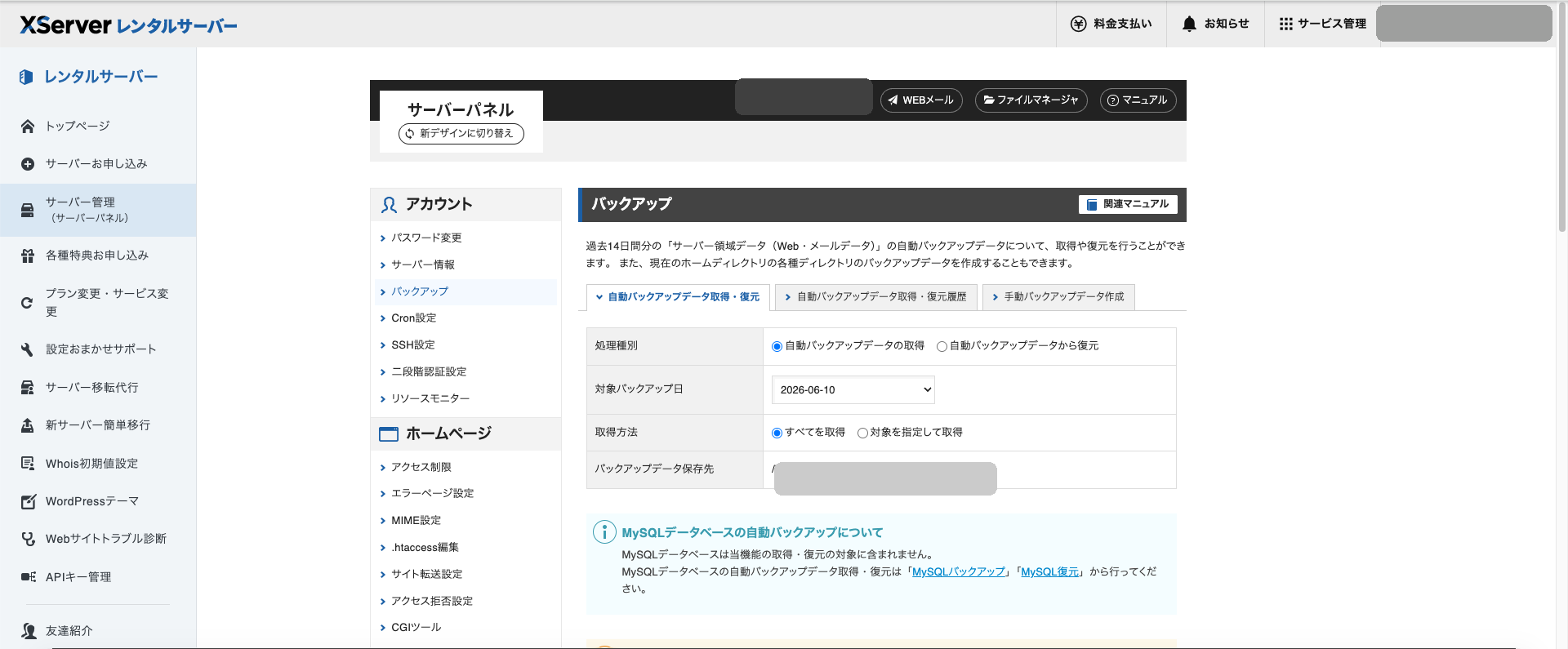This screenshot has width=1568, height=649.
Task: Click the key icon for APIキー管理
Action: (x=28, y=577)
